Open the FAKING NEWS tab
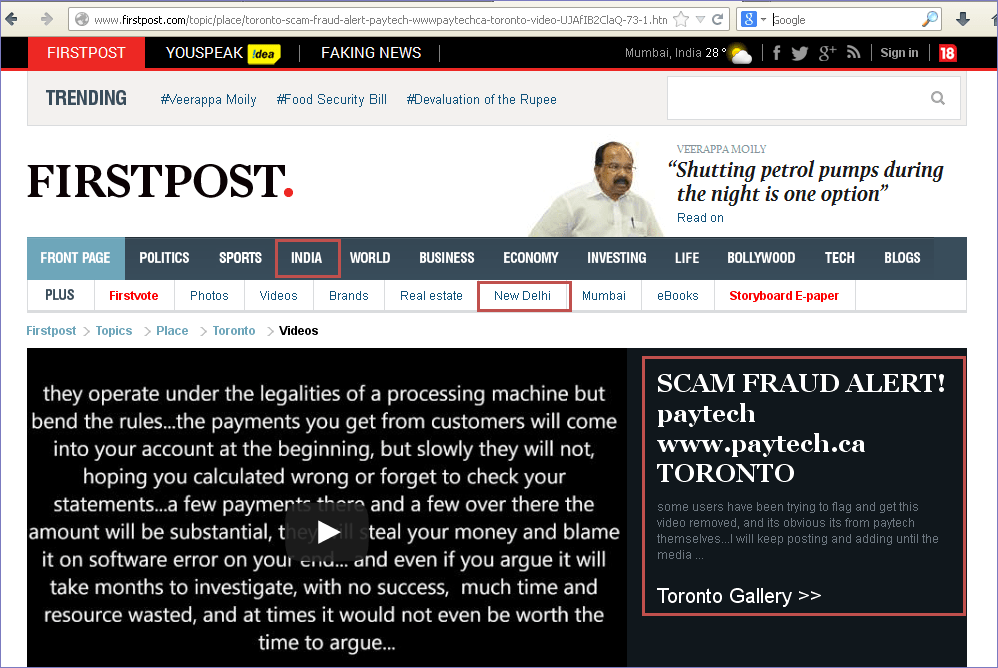This screenshot has height=668, width=998. click(x=371, y=53)
